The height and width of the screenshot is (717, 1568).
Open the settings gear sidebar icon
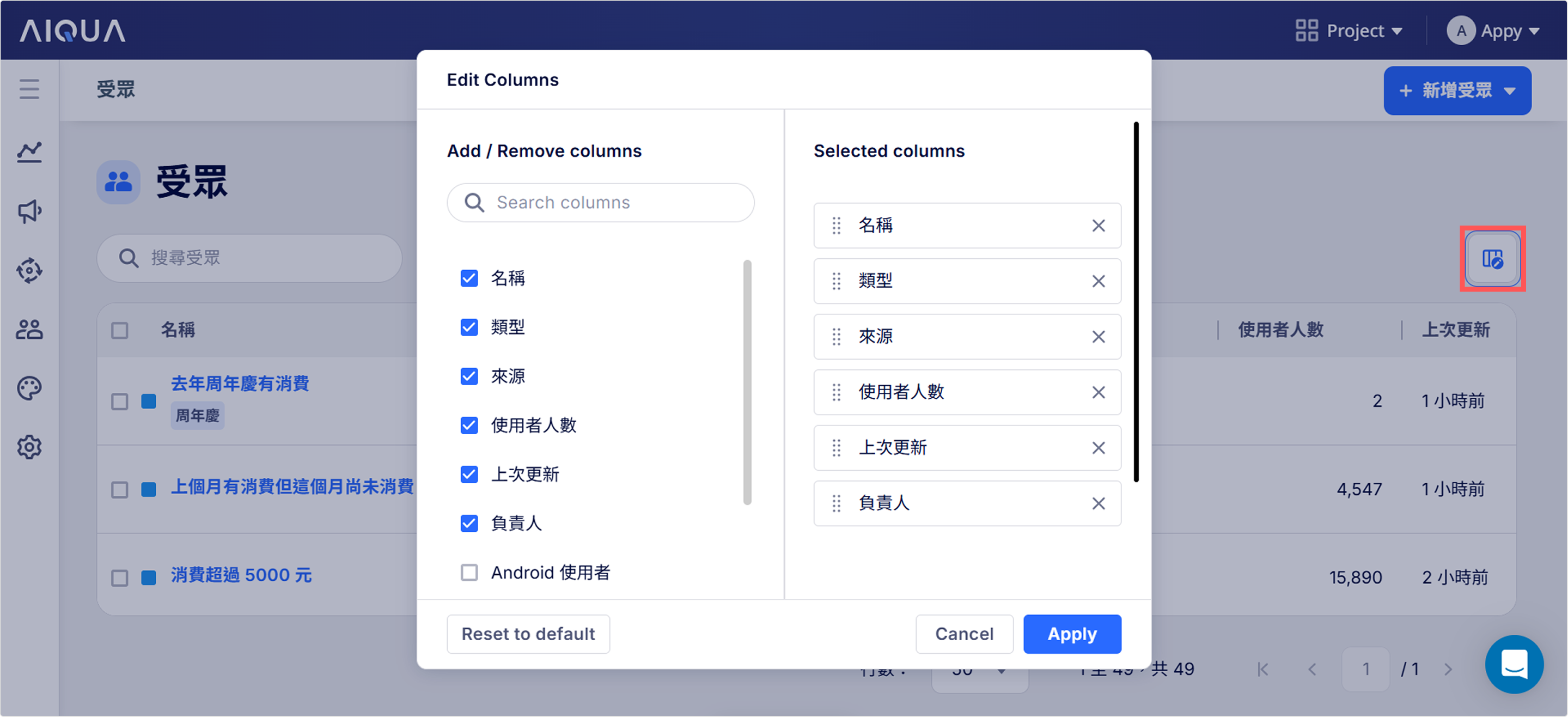coord(29,447)
